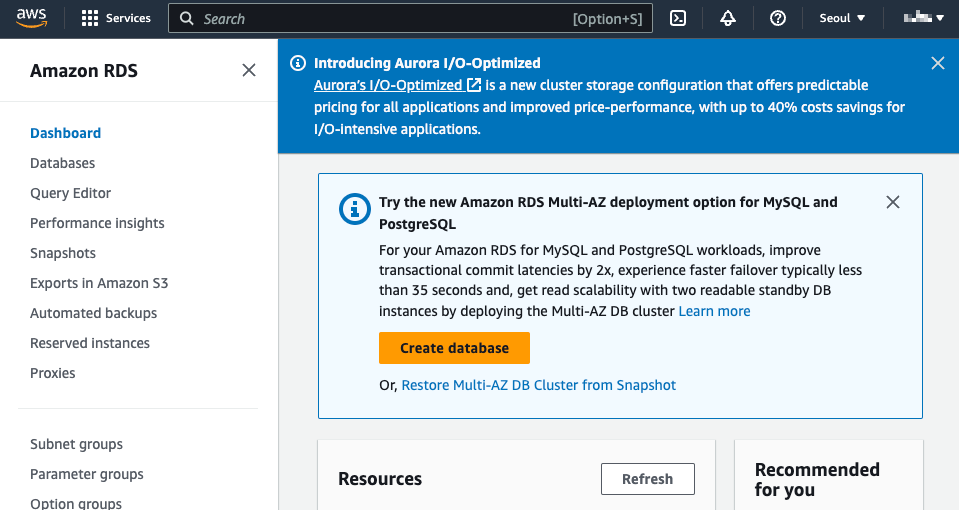Open Performance insights
This screenshot has height=510, width=959.
[x=97, y=223]
